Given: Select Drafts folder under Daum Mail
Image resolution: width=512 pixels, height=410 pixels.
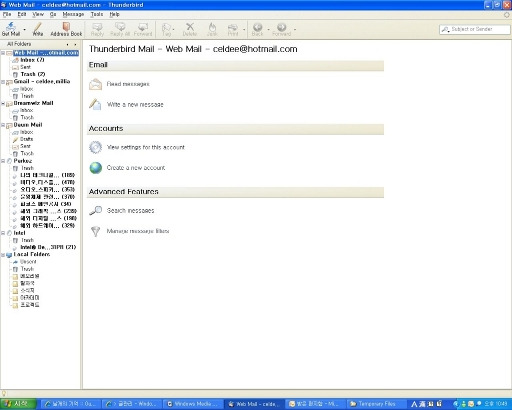Looking at the screenshot, I should 27,139.
